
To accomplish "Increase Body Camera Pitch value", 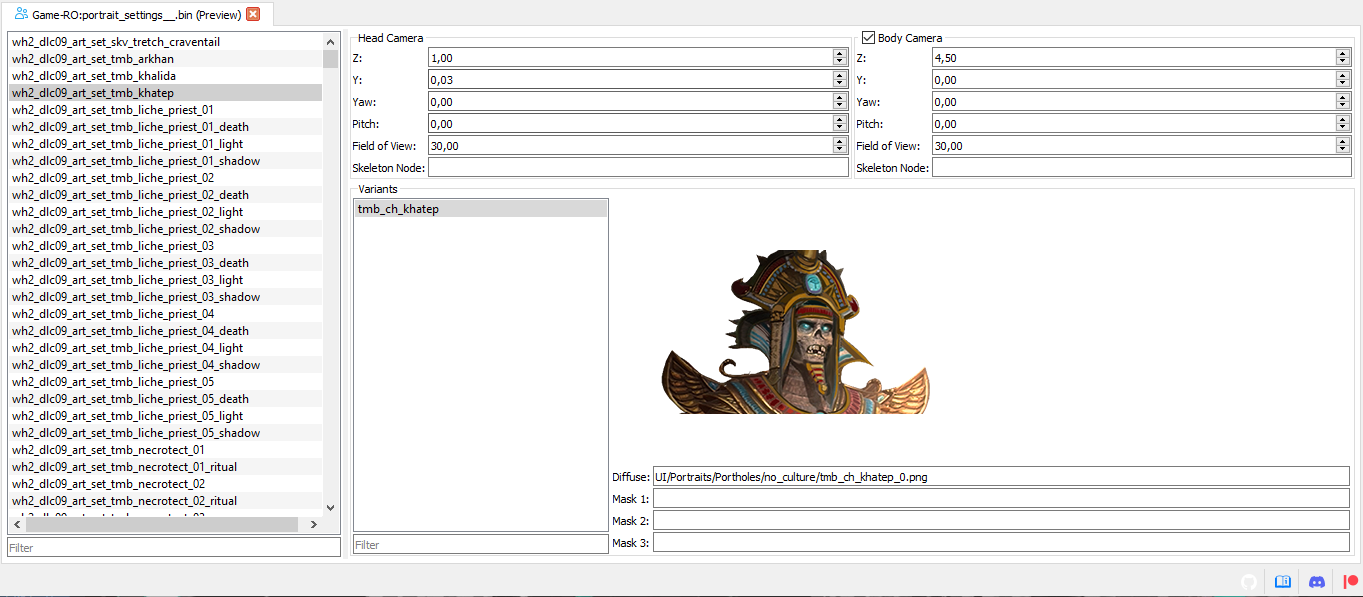I will 1343,120.
